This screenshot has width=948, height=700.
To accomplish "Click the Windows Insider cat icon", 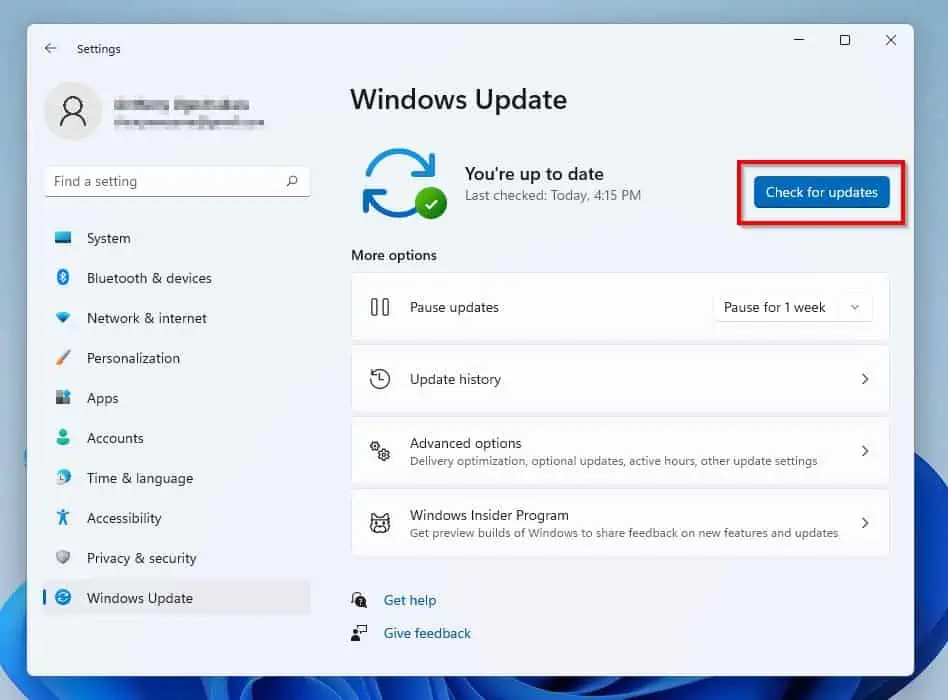I will coord(380,523).
